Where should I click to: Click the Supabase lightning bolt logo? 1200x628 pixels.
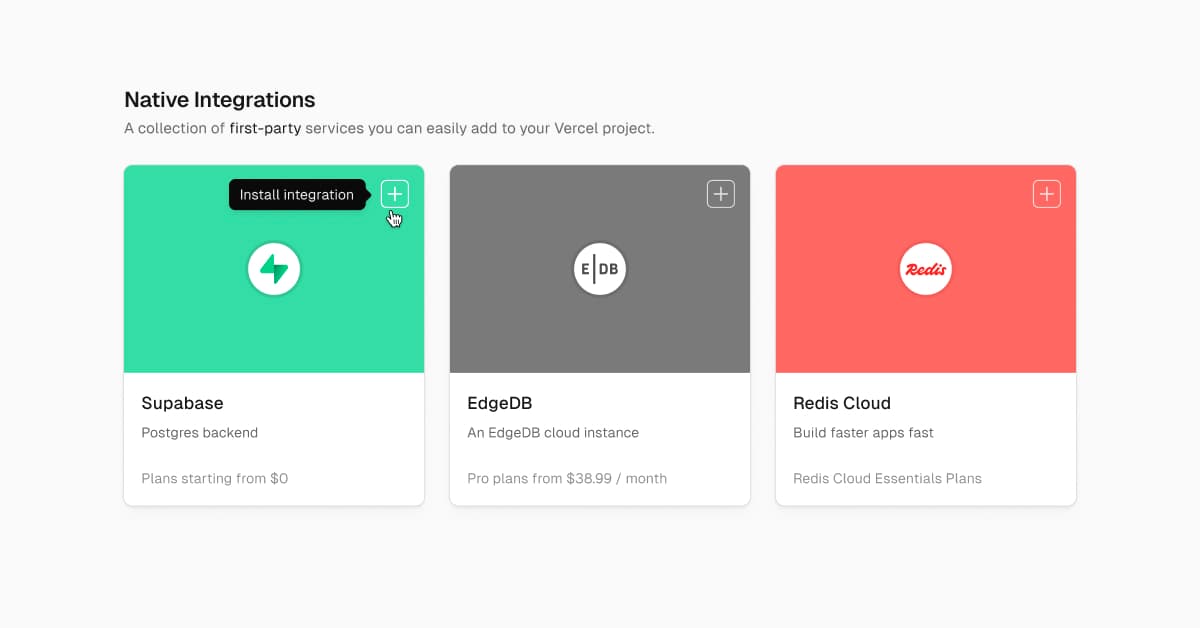[x=274, y=269]
